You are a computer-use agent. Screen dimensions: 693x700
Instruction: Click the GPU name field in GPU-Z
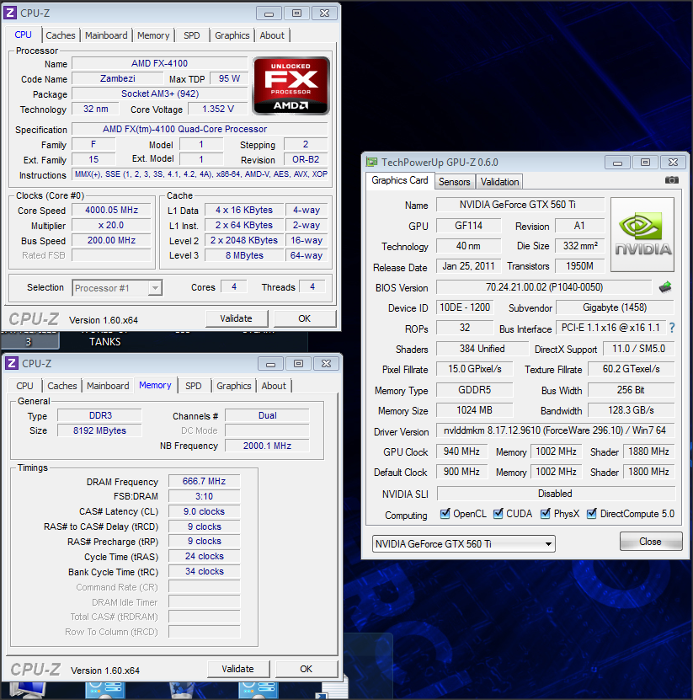[x=468, y=225]
